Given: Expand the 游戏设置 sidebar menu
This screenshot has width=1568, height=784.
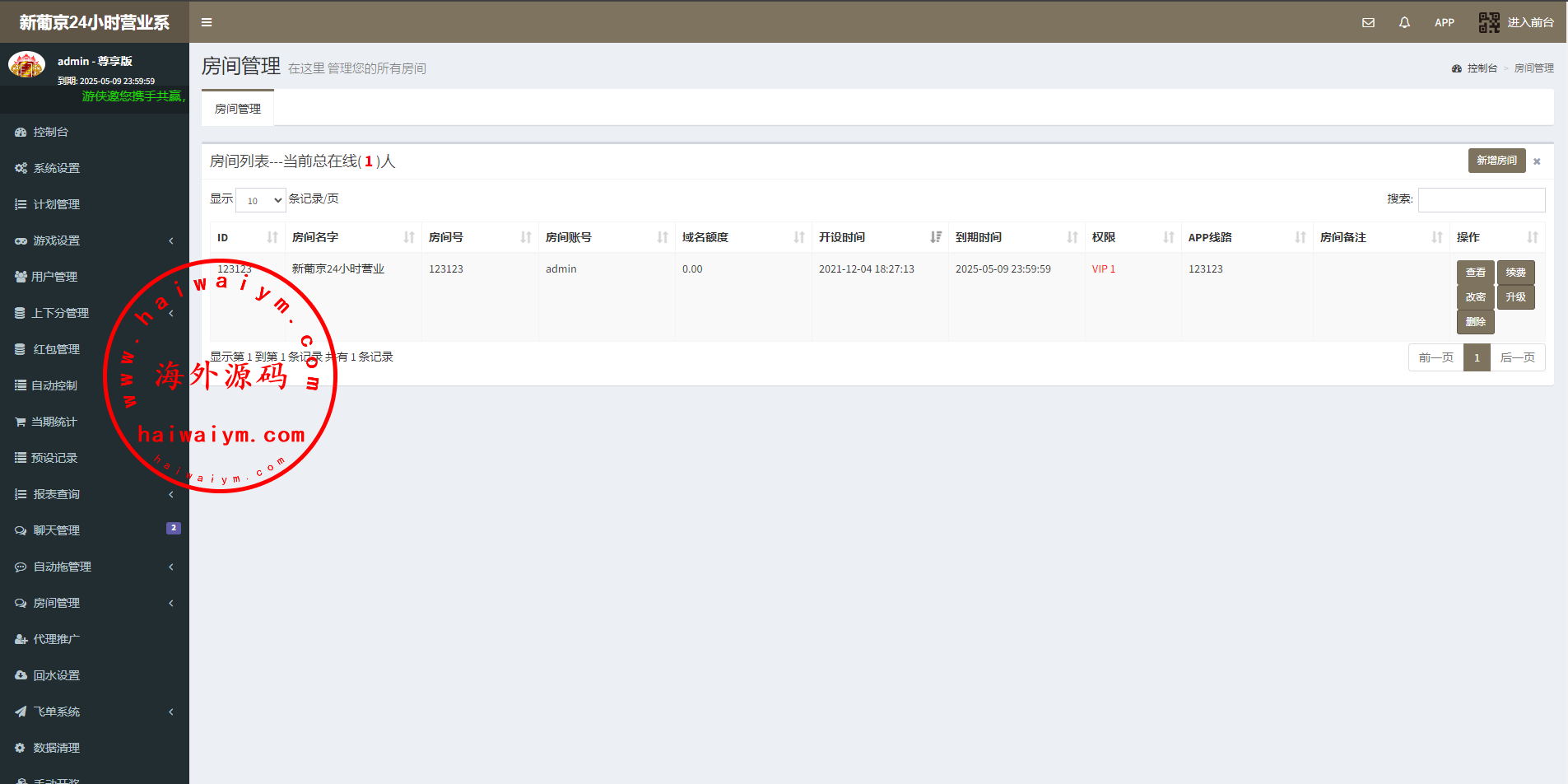Looking at the screenshot, I should click(x=95, y=240).
